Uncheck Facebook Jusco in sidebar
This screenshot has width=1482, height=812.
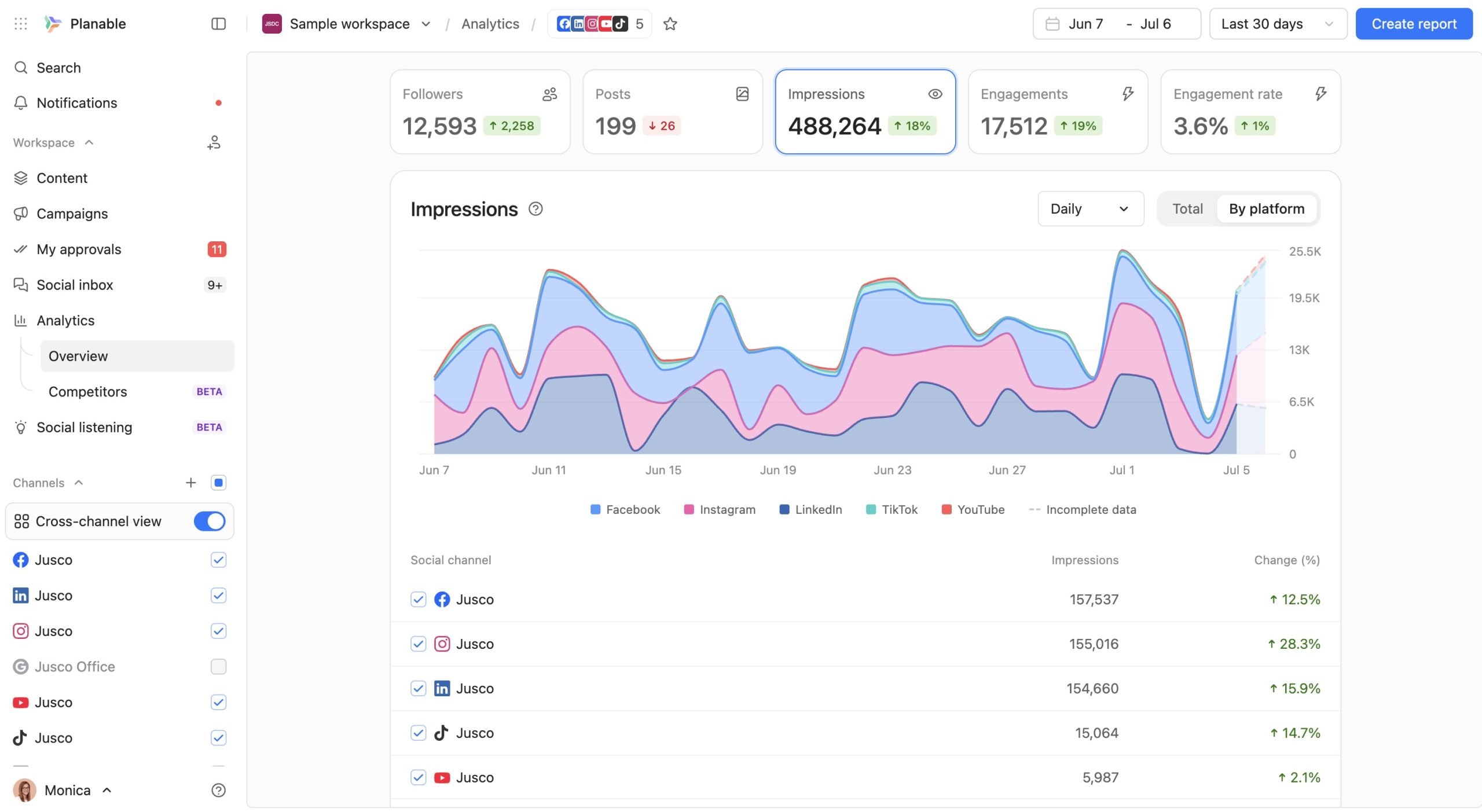[218, 560]
